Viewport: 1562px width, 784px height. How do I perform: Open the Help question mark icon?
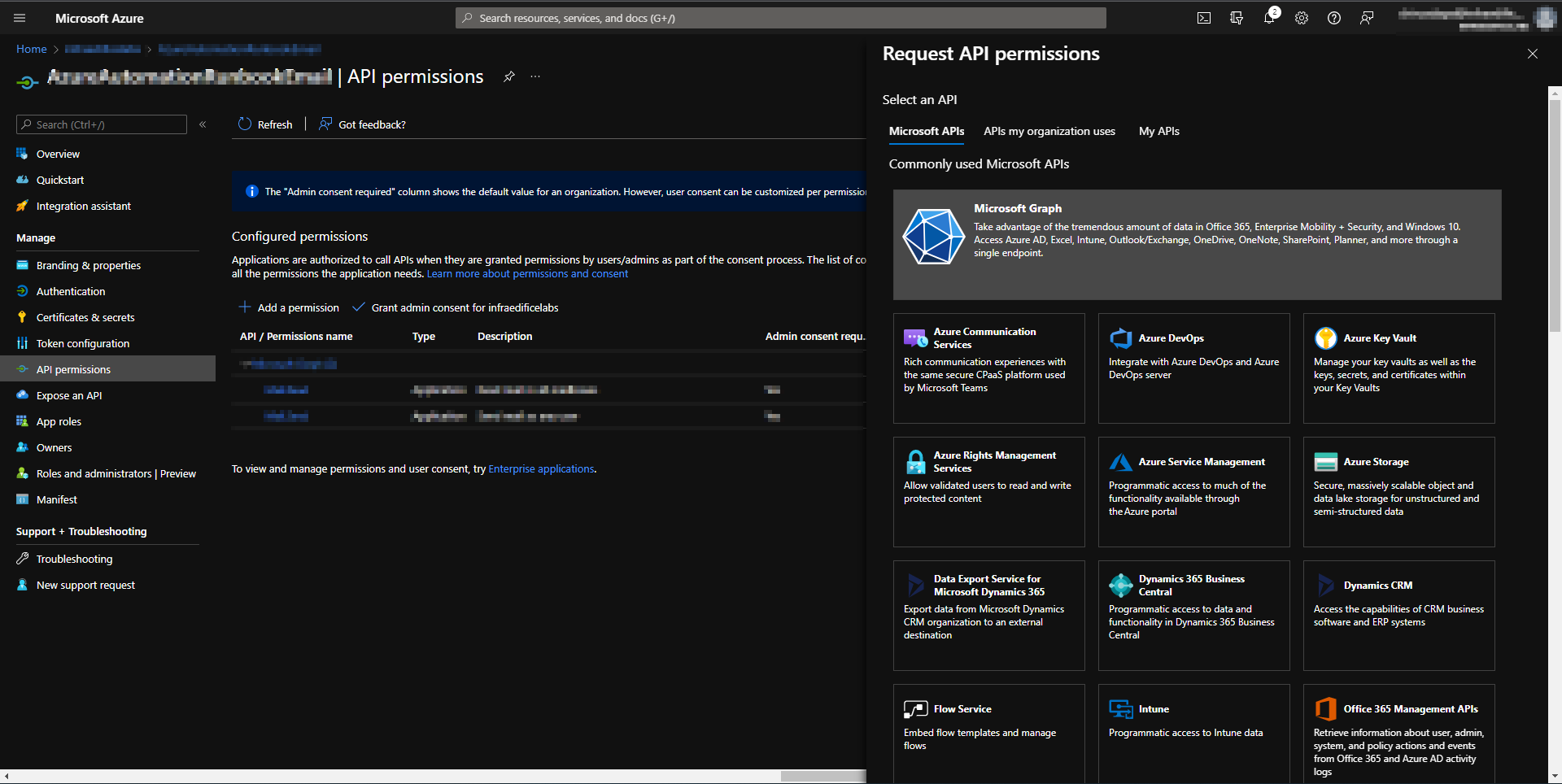pyautogui.click(x=1334, y=18)
